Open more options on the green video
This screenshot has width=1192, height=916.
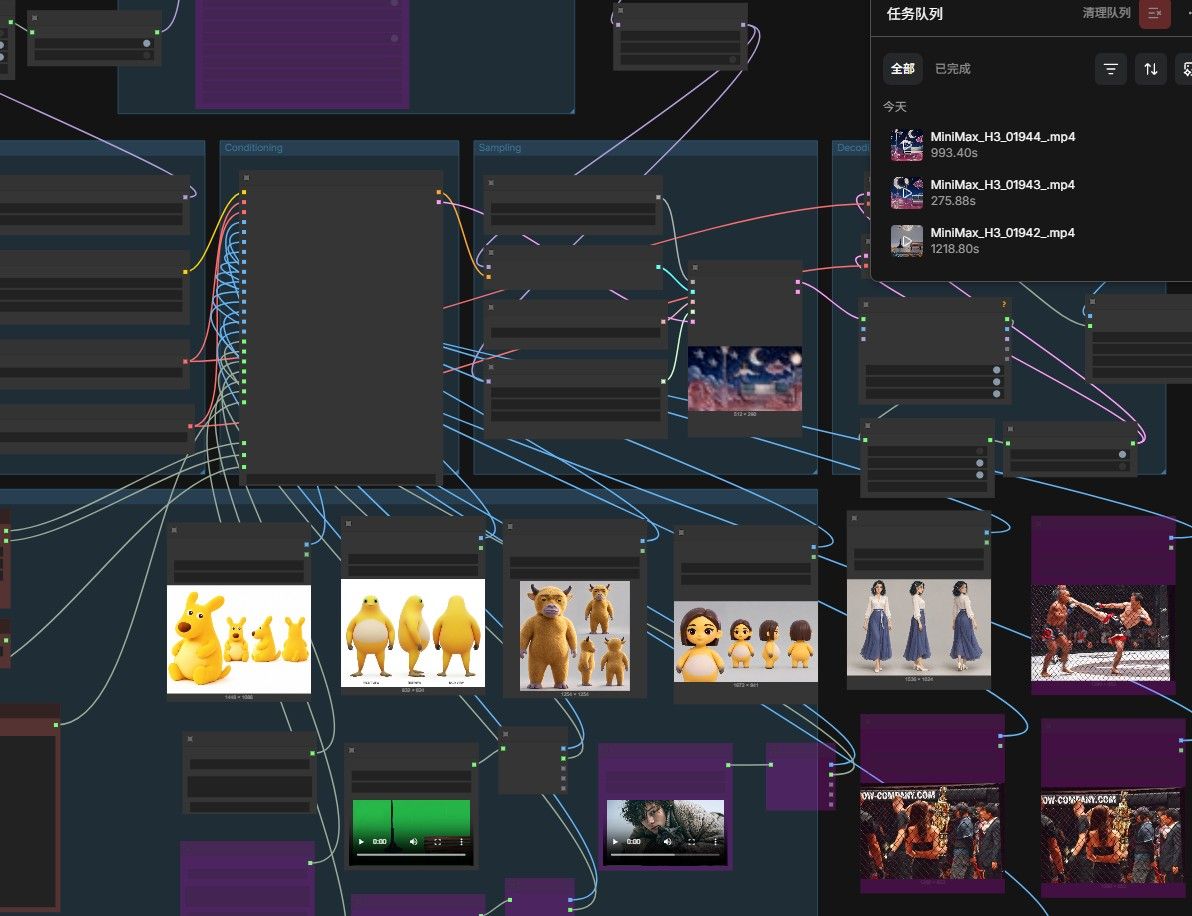click(461, 842)
